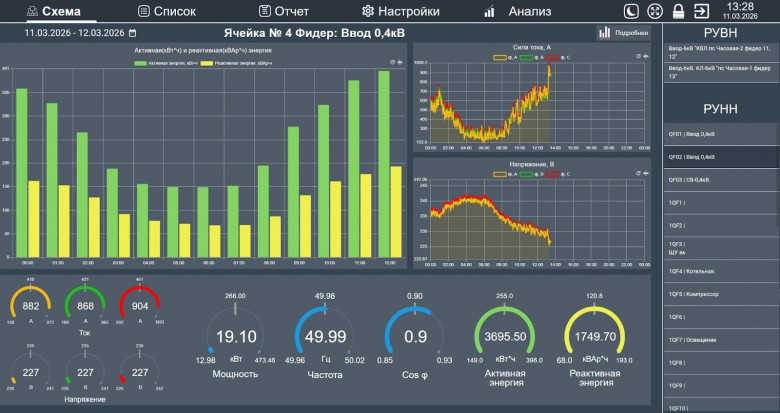Click the bar chart icon beside Анализ

489,12
